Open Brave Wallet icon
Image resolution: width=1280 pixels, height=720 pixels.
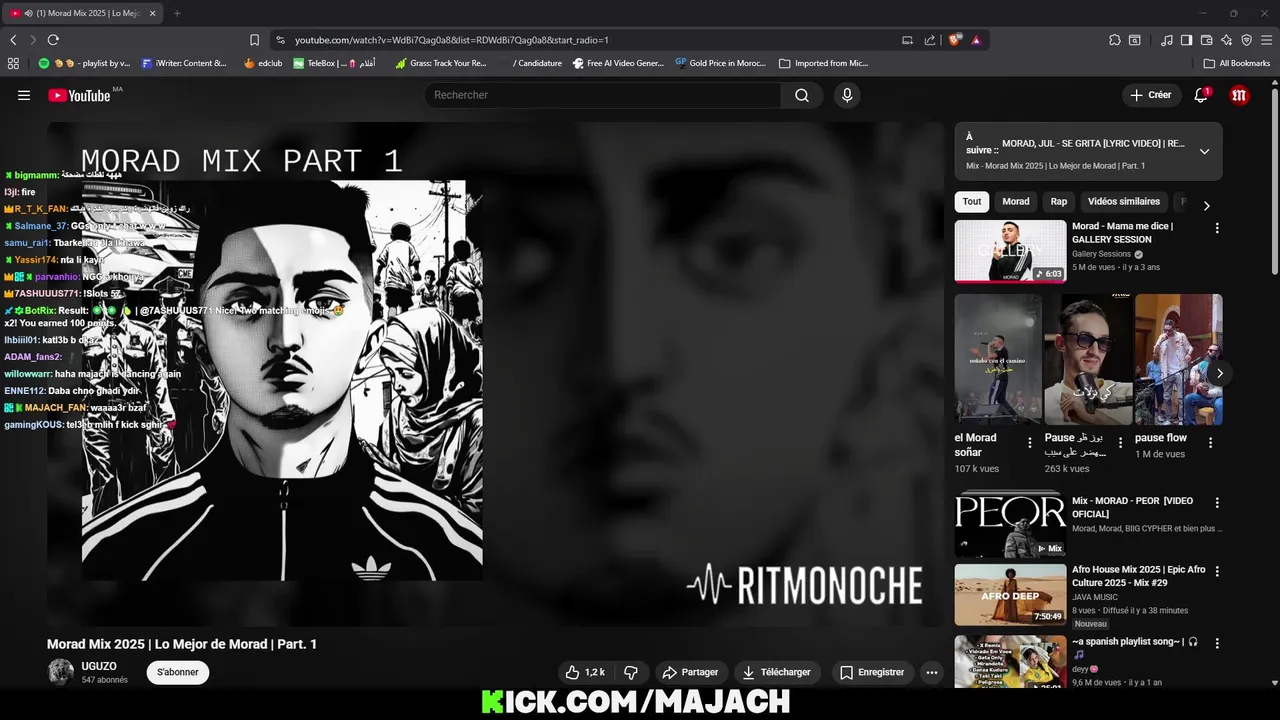pyautogui.click(x=1207, y=40)
